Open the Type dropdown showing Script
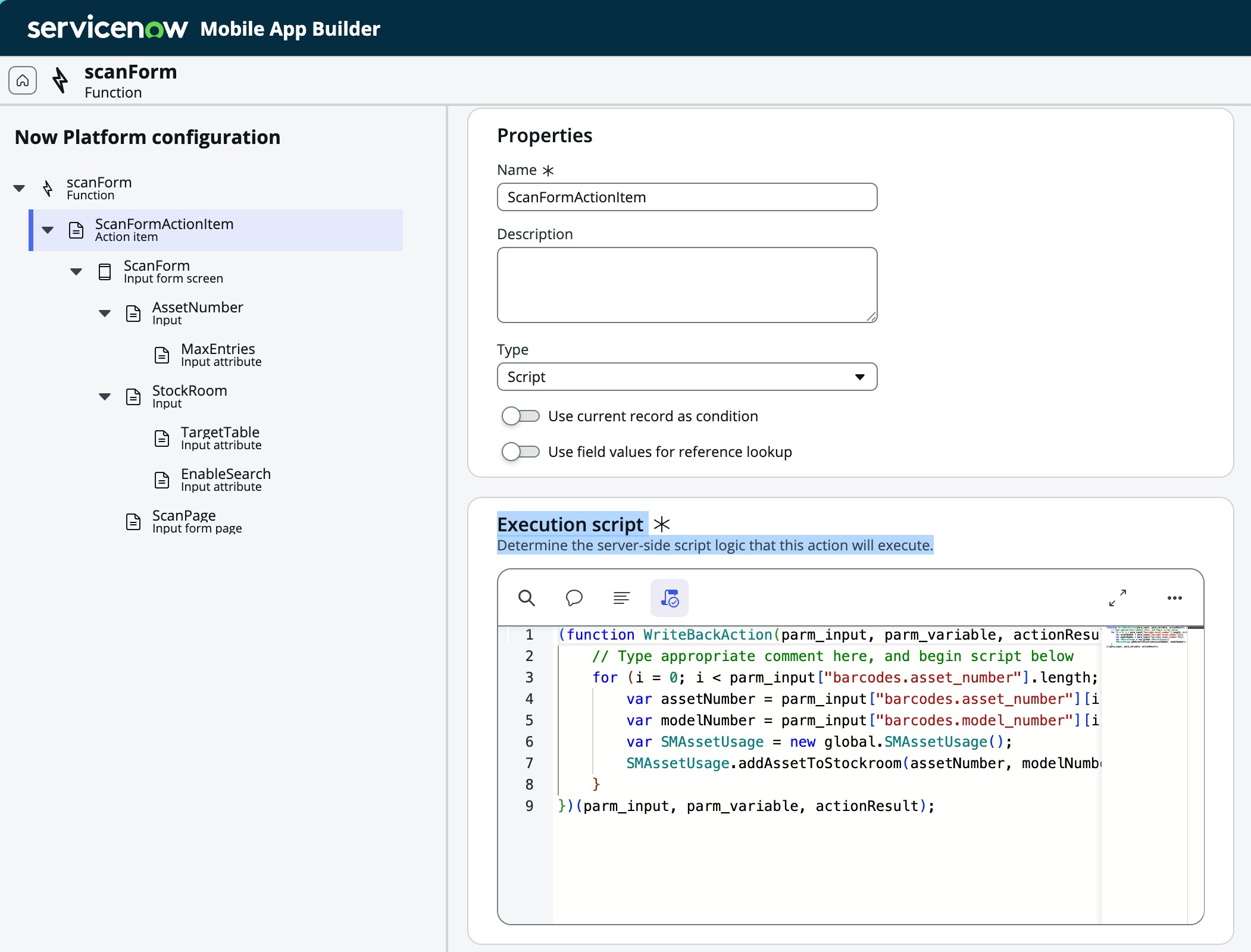1251x952 pixels. (687, 377)
